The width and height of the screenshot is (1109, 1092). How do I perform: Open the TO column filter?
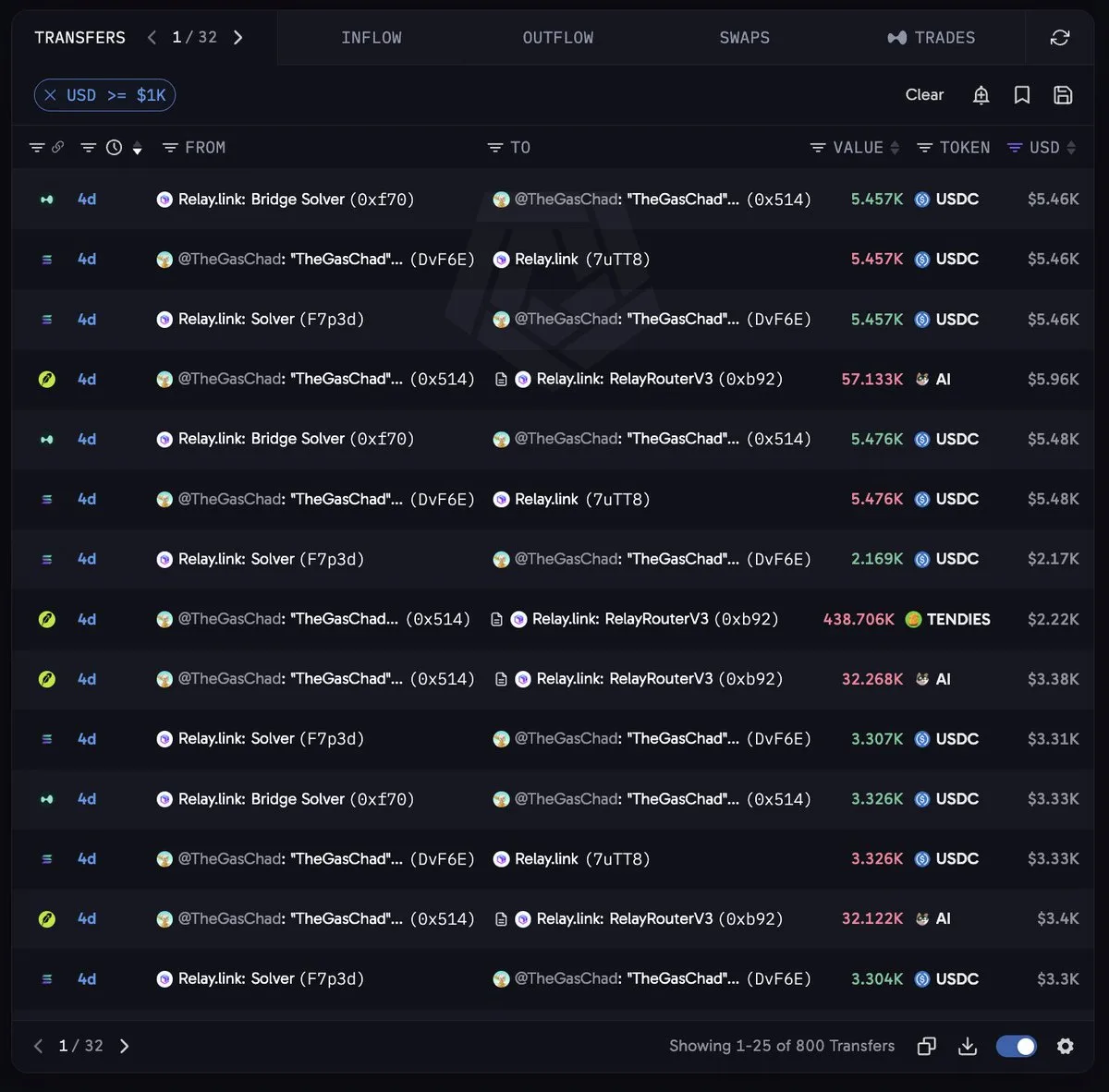coord(495,148)
